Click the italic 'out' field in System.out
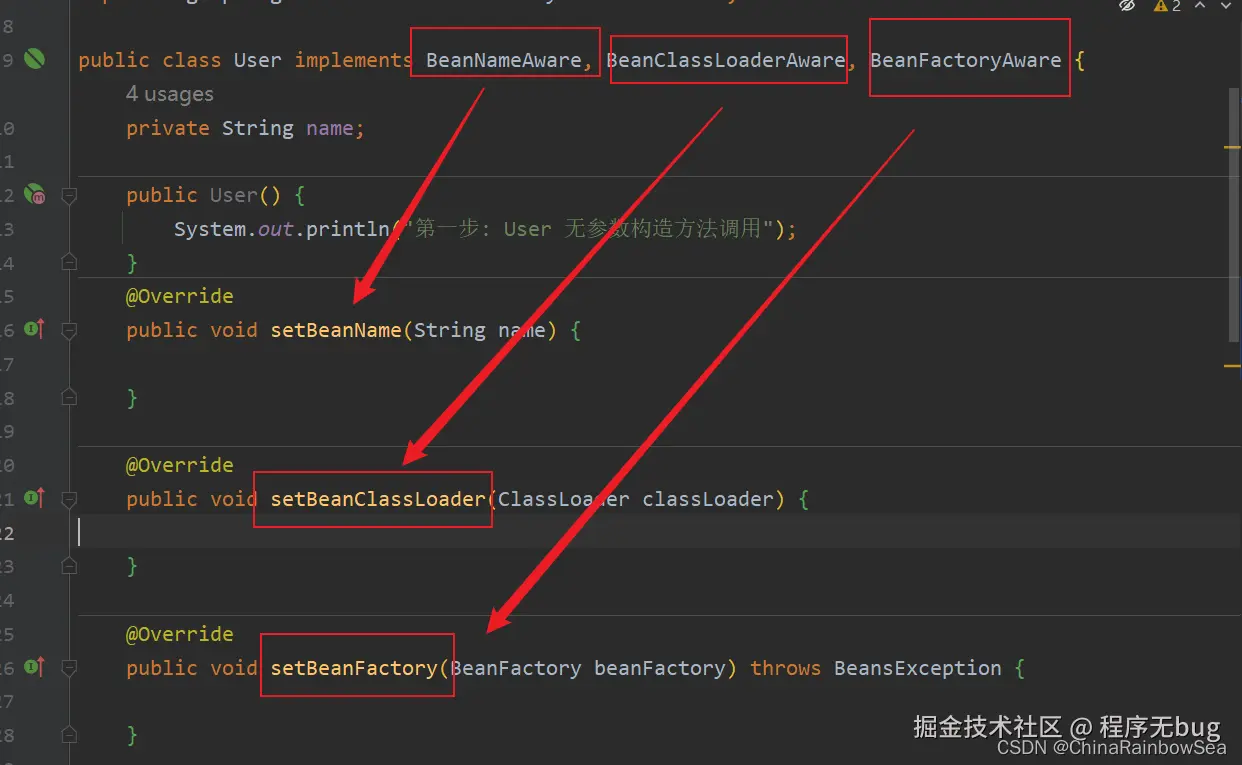 click(276, 229)
